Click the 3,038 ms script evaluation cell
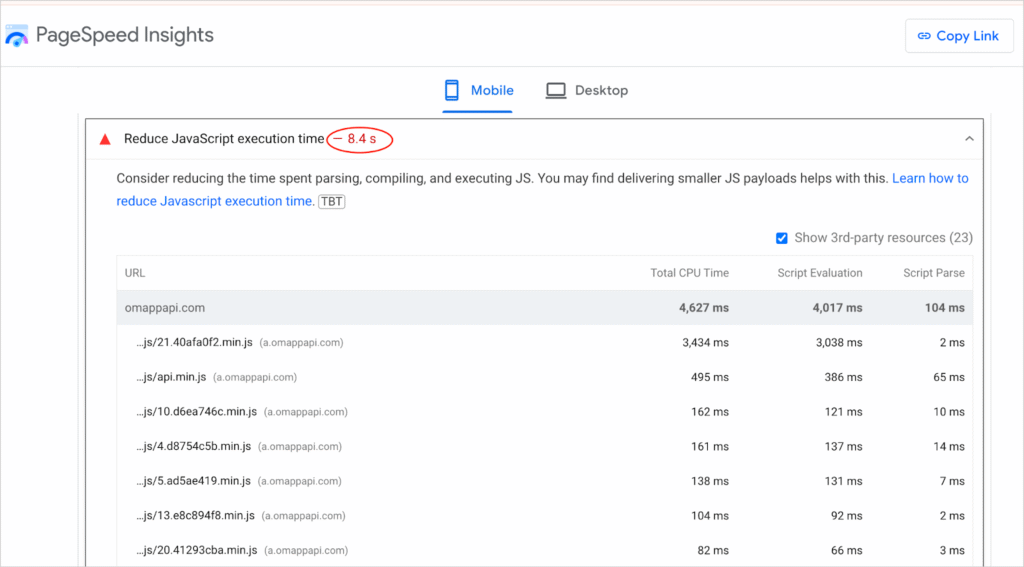Image resolution: width=1024 pixels, height=567 pixels. (839, 342)
